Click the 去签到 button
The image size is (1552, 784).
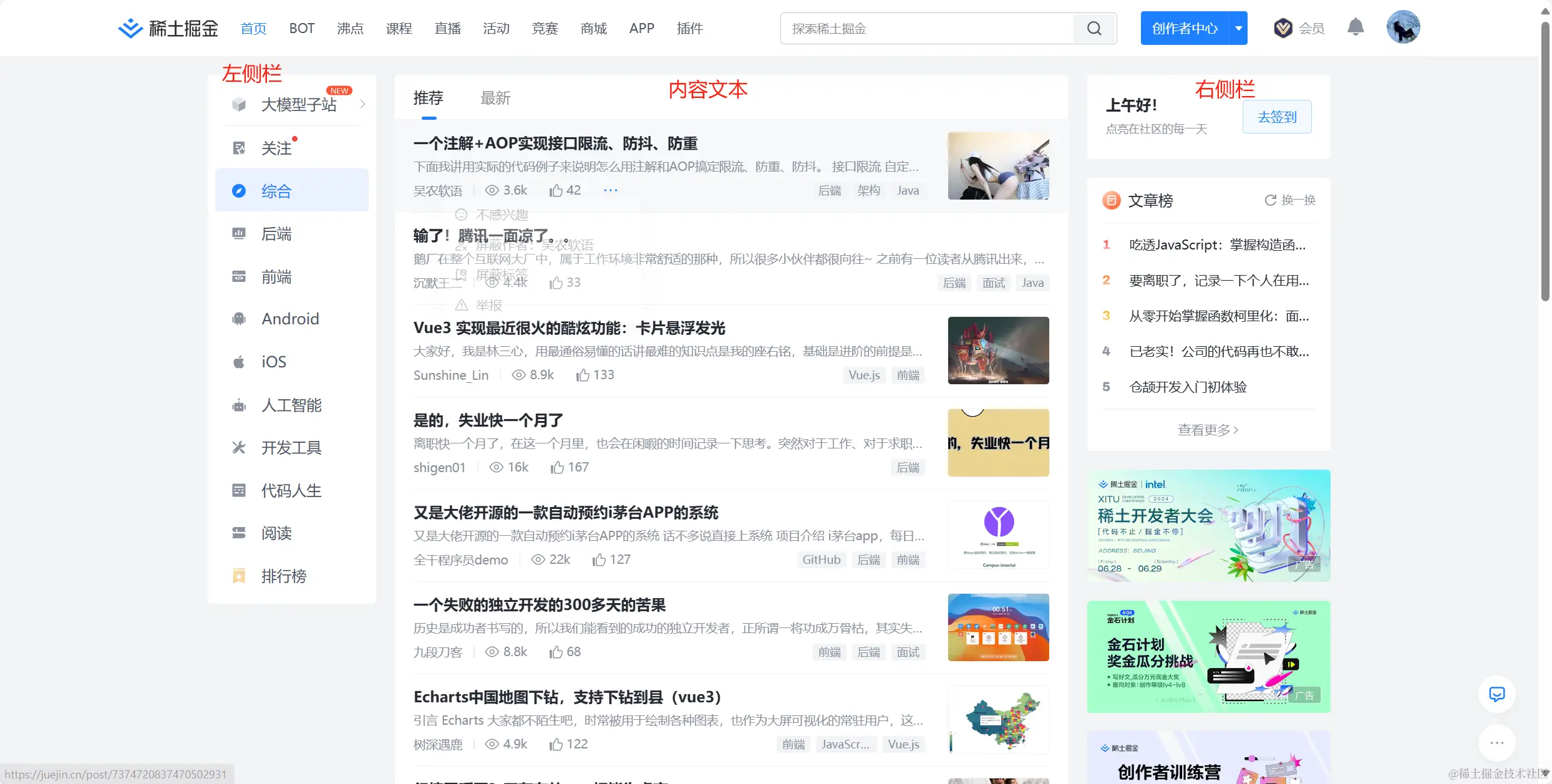click(1276, 117)
